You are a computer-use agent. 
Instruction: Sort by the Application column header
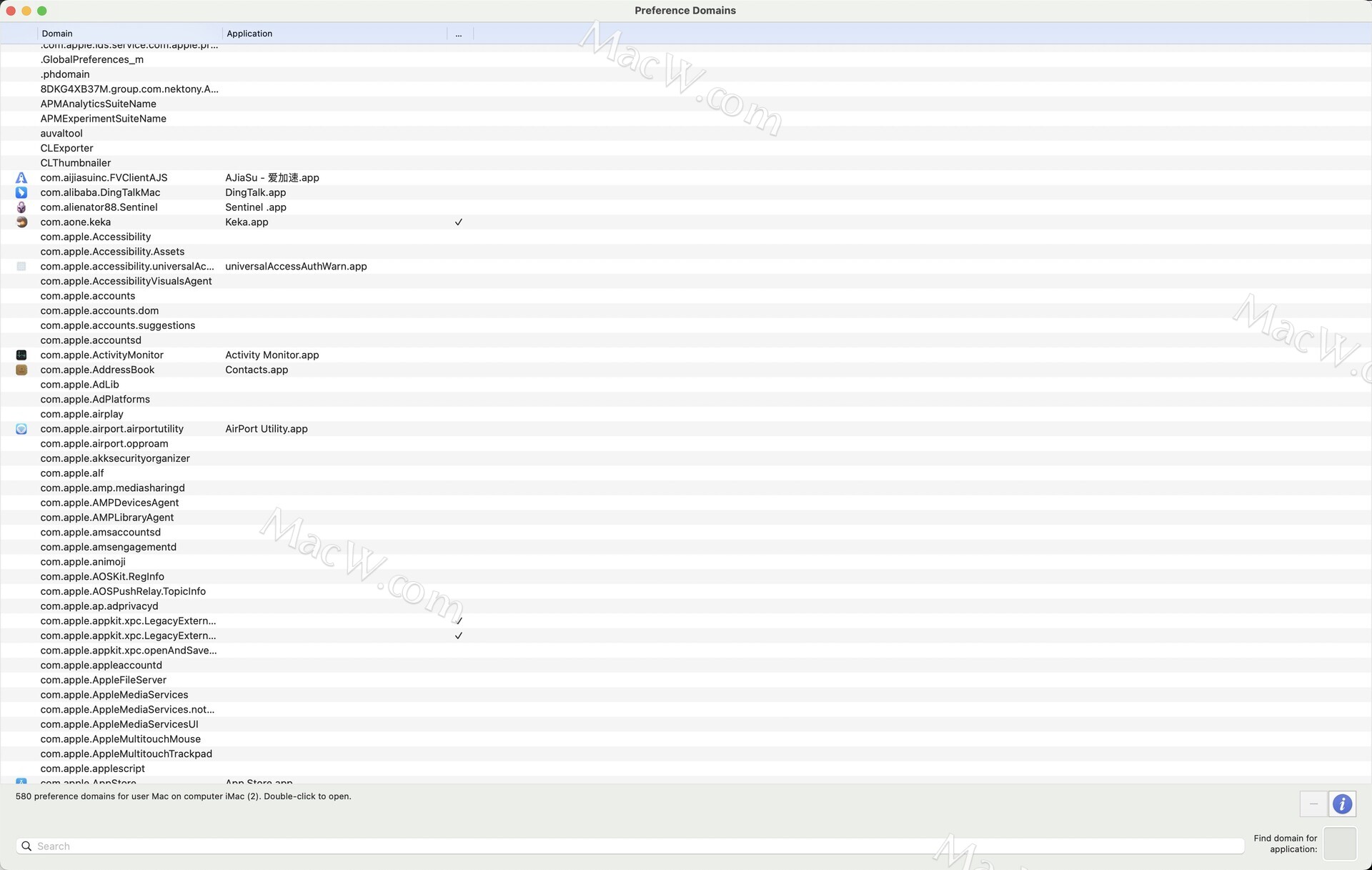point(334,34)
